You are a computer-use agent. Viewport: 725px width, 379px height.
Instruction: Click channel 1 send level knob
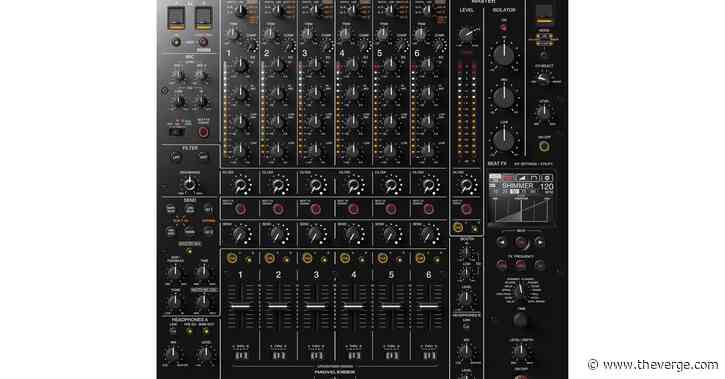pyautogui.click(x=240, y=235)
